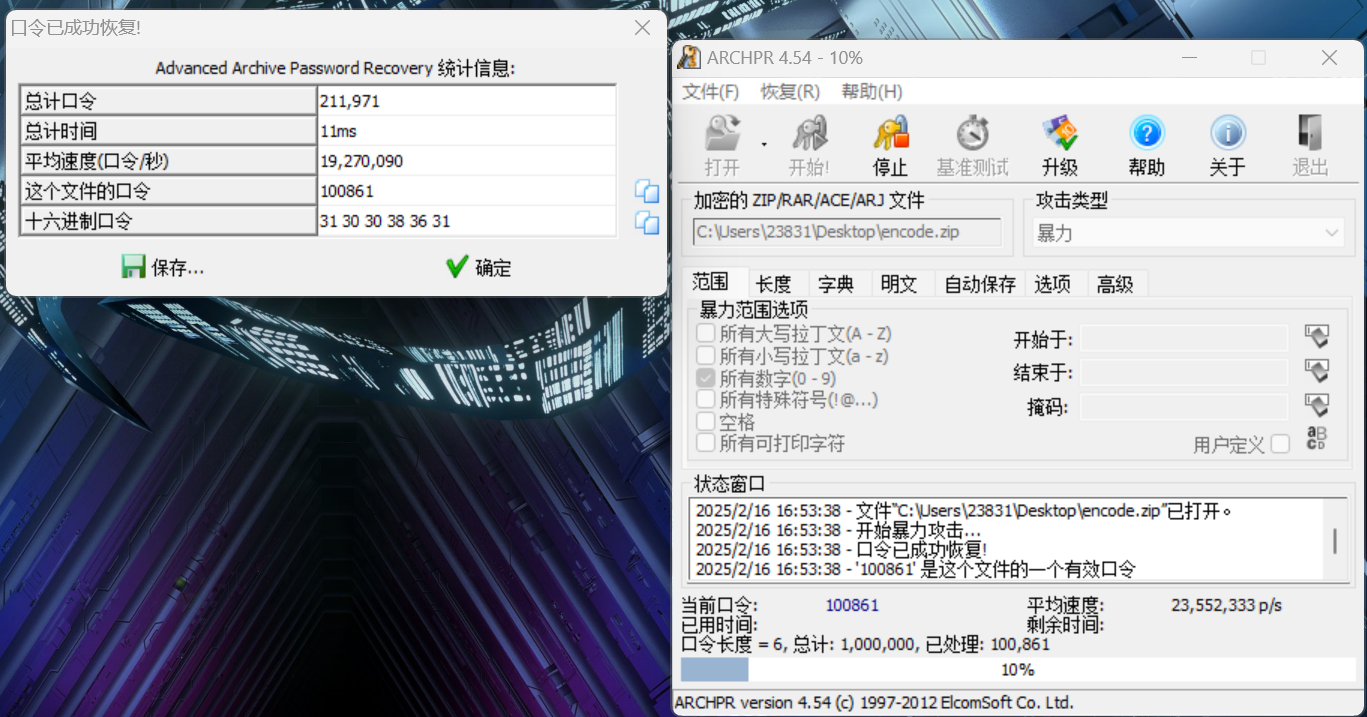Copy the 这个文件的口令 value with copy icon
Viewport: 1367px width, 717px height.
[647, 191]
